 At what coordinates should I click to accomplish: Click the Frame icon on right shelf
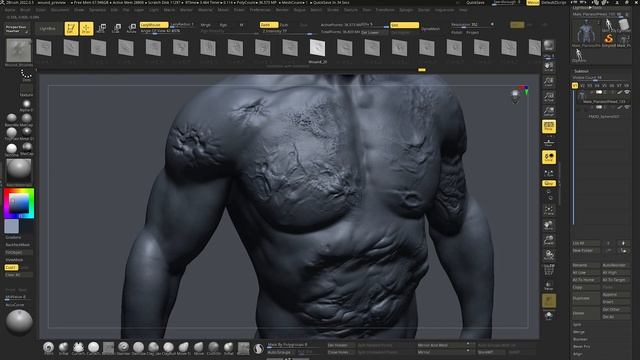pos(549,211)
